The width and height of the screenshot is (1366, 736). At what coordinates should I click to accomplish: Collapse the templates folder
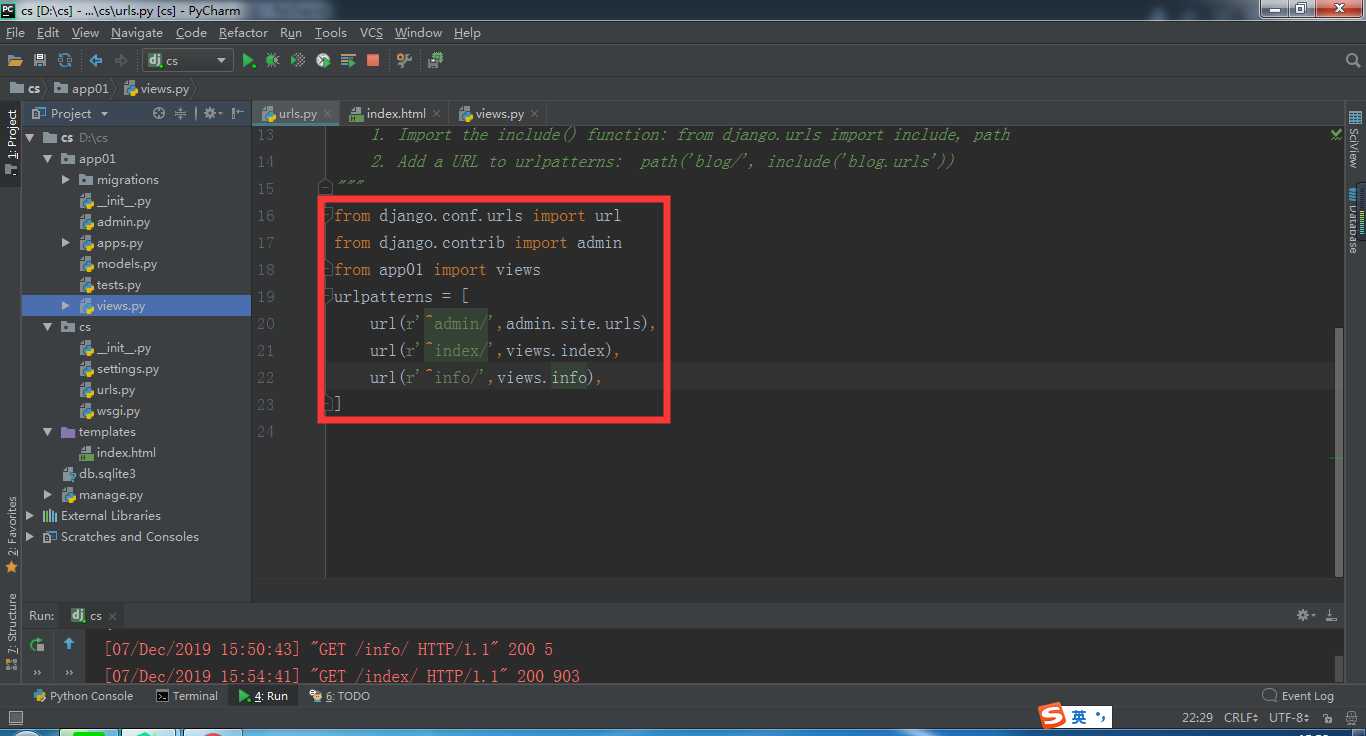coord(47,432)
